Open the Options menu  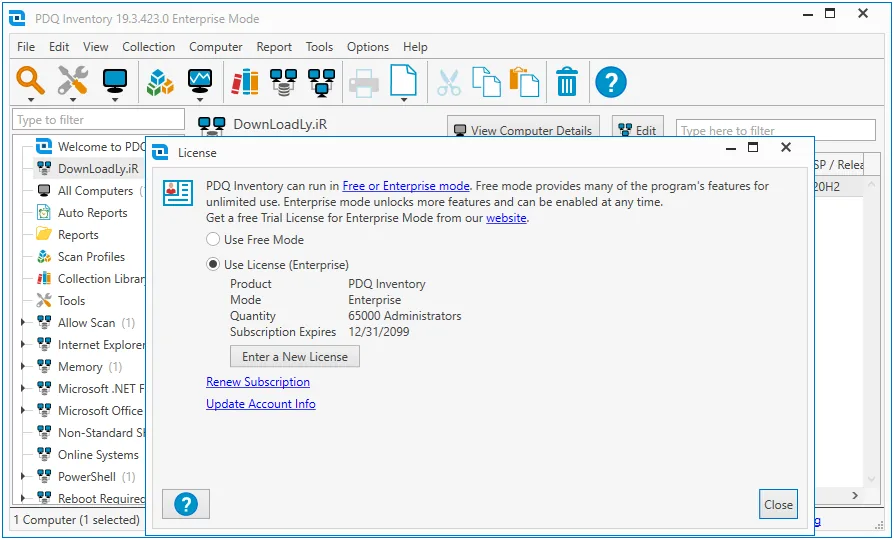point(368,47)
